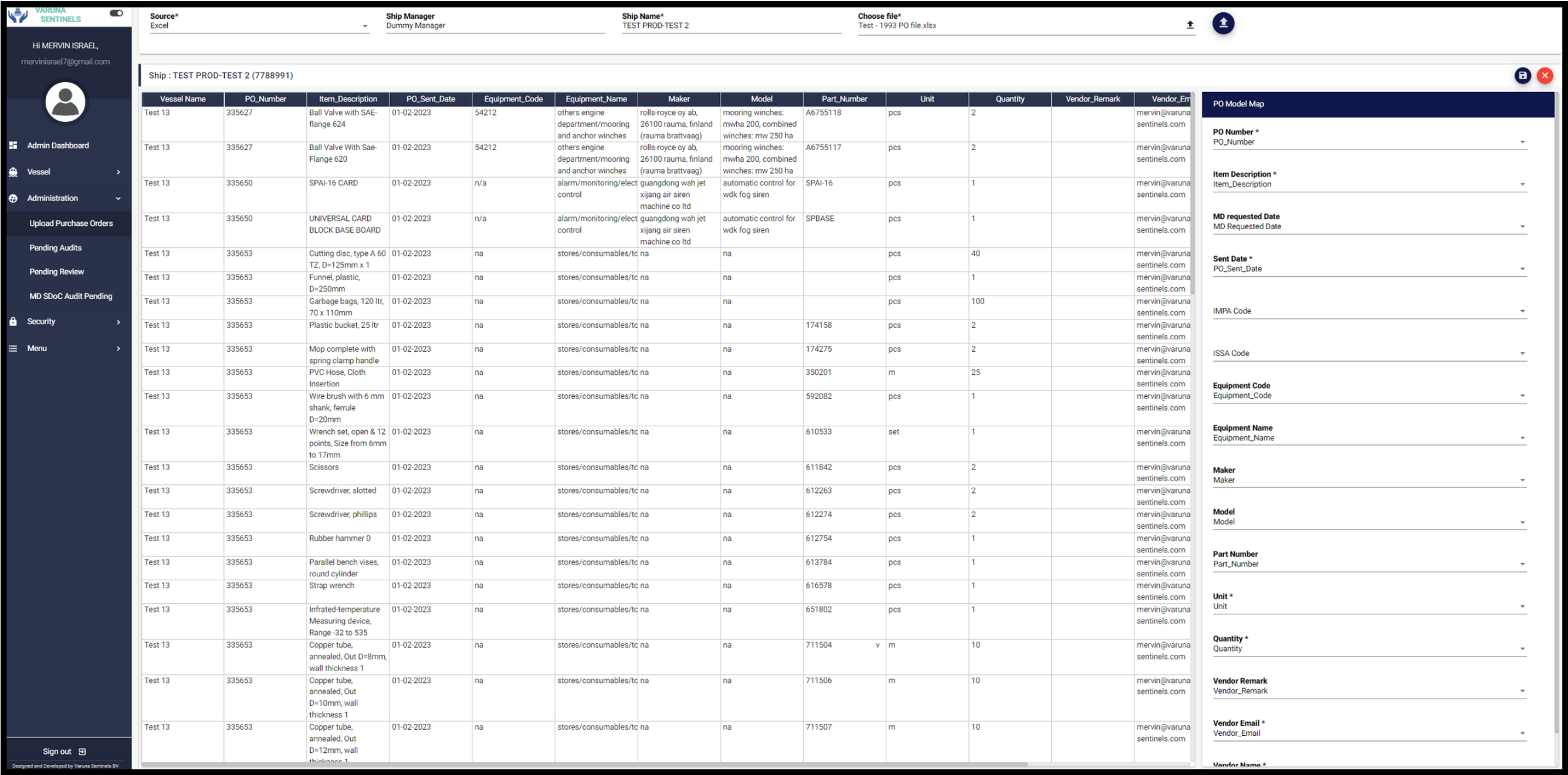Click the table's horizontal scrollbar
Screen dimensions: 1568x775
pyautogui.click(x=584, y=764)
